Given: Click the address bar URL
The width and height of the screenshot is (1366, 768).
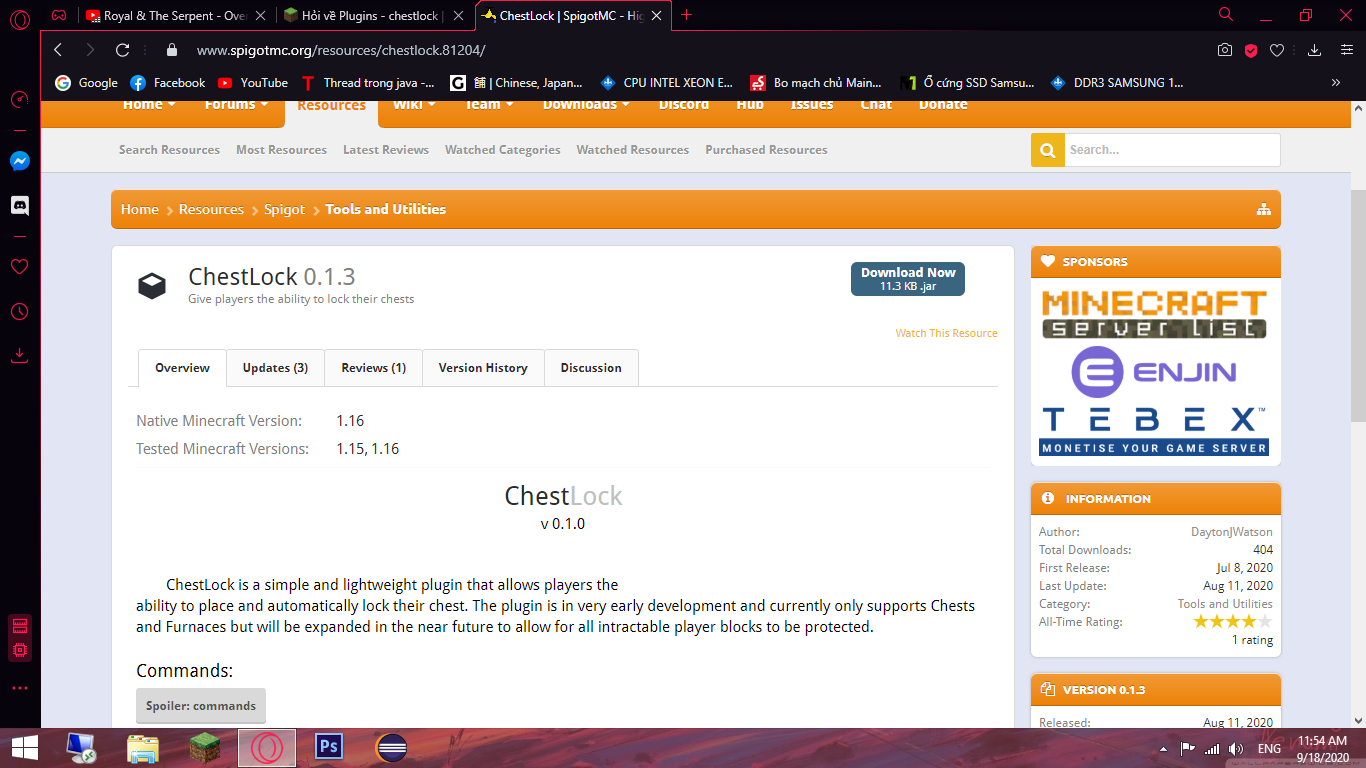Looking at the screenshot, I should coord(341,50).
